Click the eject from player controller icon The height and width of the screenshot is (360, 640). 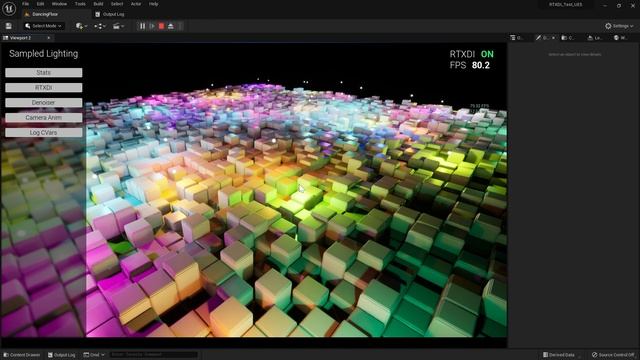(x=171, y=26)
